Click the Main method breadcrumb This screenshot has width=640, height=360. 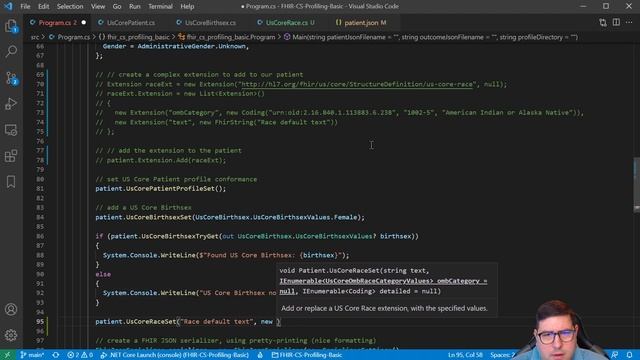coord(431,37)
